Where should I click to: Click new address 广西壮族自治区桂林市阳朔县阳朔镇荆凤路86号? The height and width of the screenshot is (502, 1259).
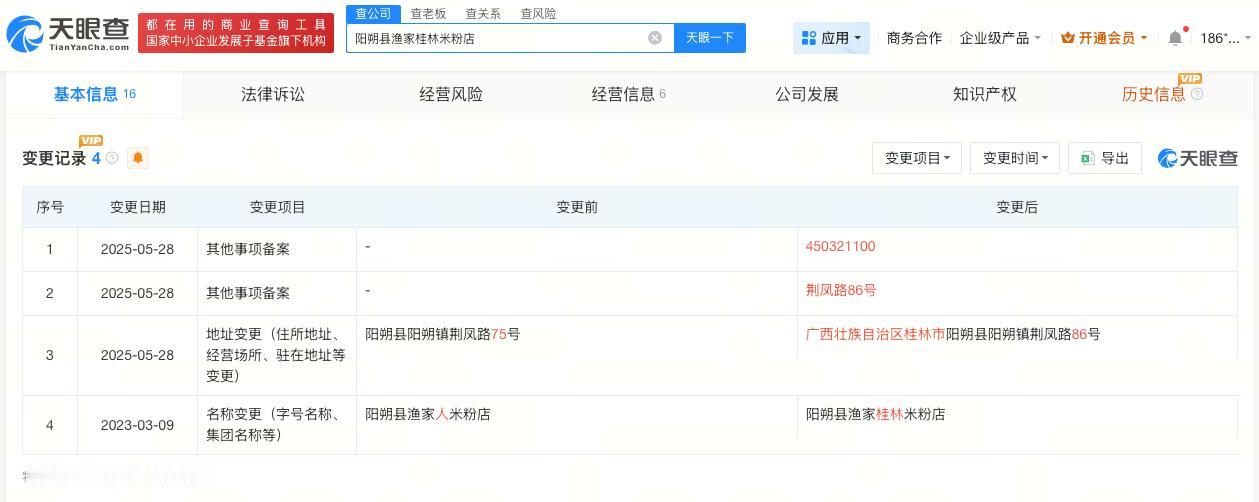pos(953,334)
